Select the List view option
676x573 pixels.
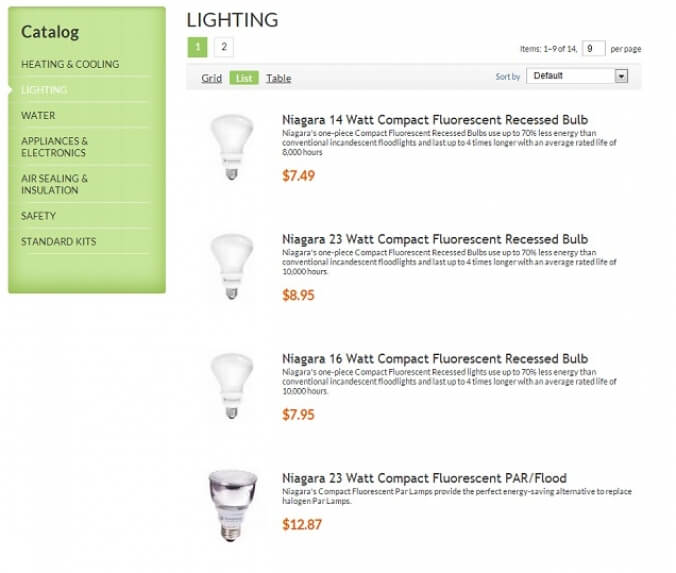pos(243,78)
